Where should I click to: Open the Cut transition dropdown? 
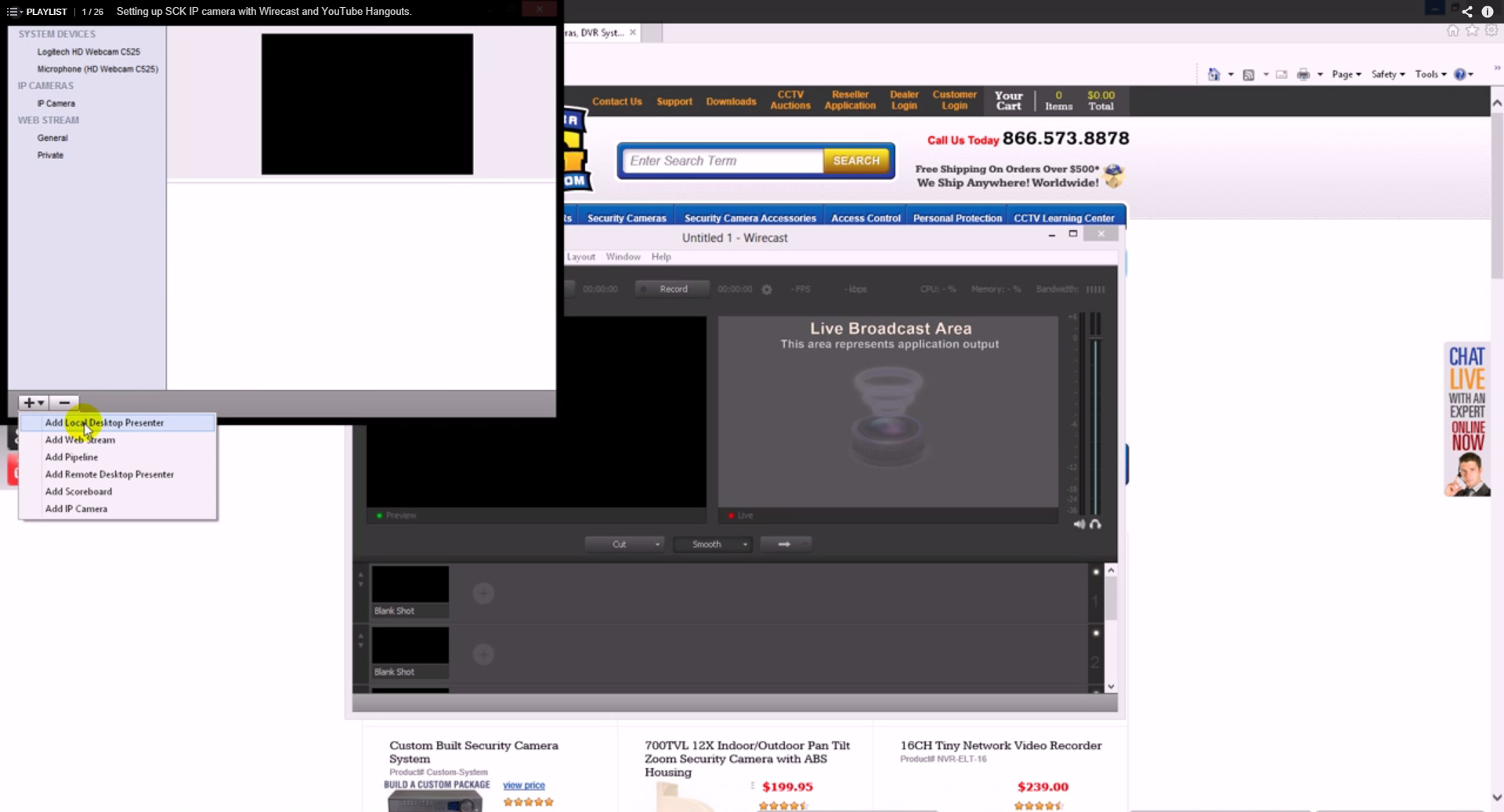pyautogui.click(x=625, y=544)
